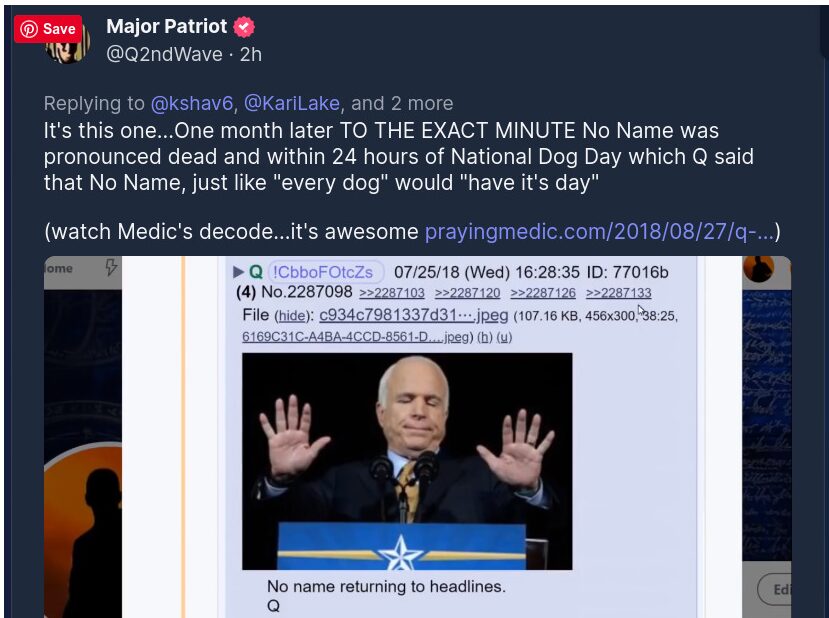Click the pink verified badge beside Major Patriot
The image size is (829, 618).
[244, 27]
